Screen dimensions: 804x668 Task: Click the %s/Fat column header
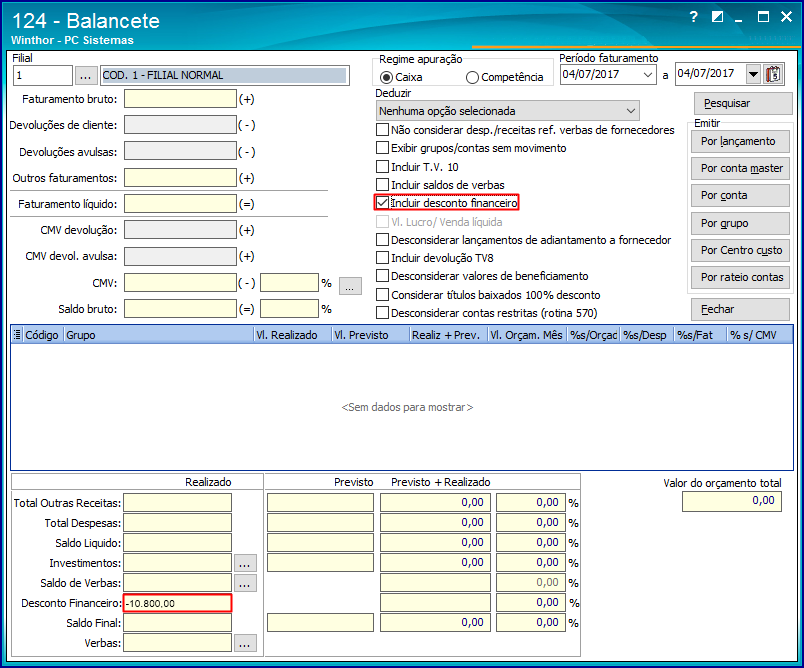tap(700, 335)
